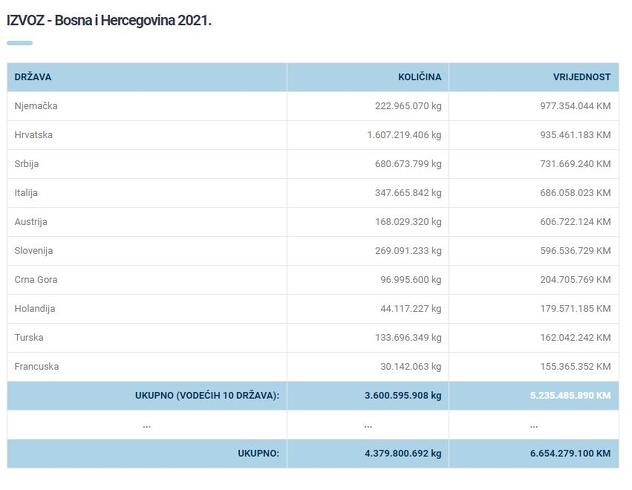Select the Austrija country cell
This screenshot has height=490, width=632.
[31, 222]
